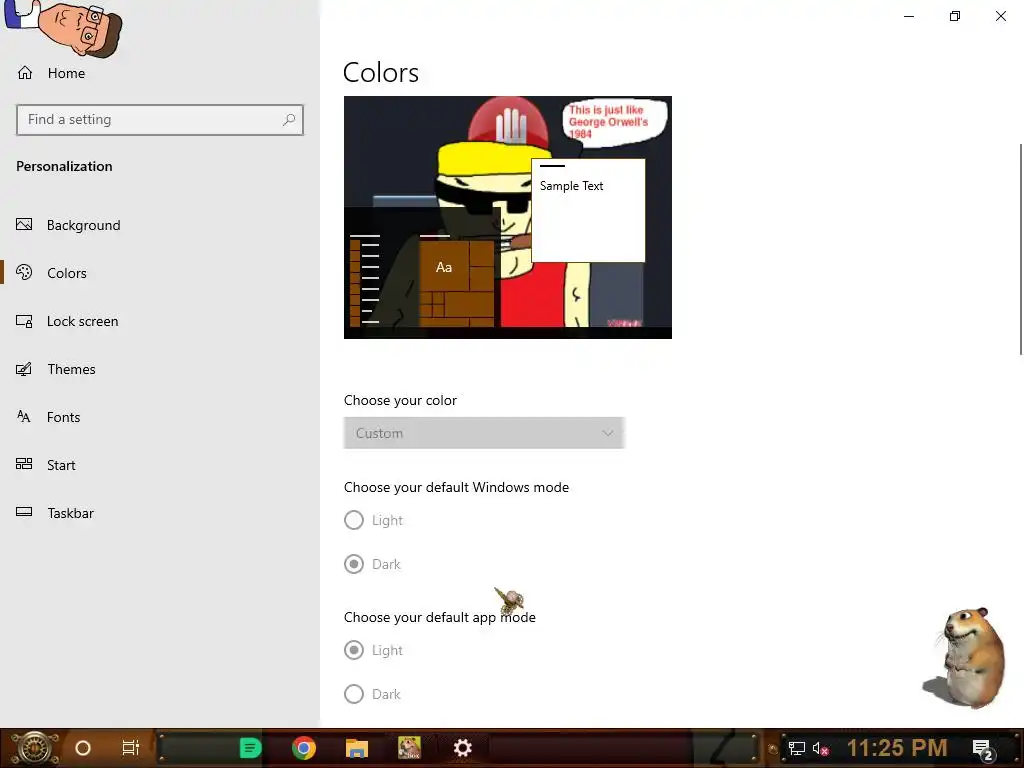Viewport: 1024px width, 768px height.
Task: Open Start personalization settings
Action: [61, 465]
